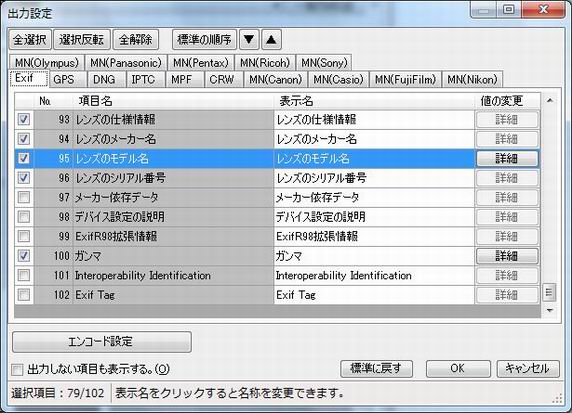Open 詳細 button for ガンマ row

507,256
